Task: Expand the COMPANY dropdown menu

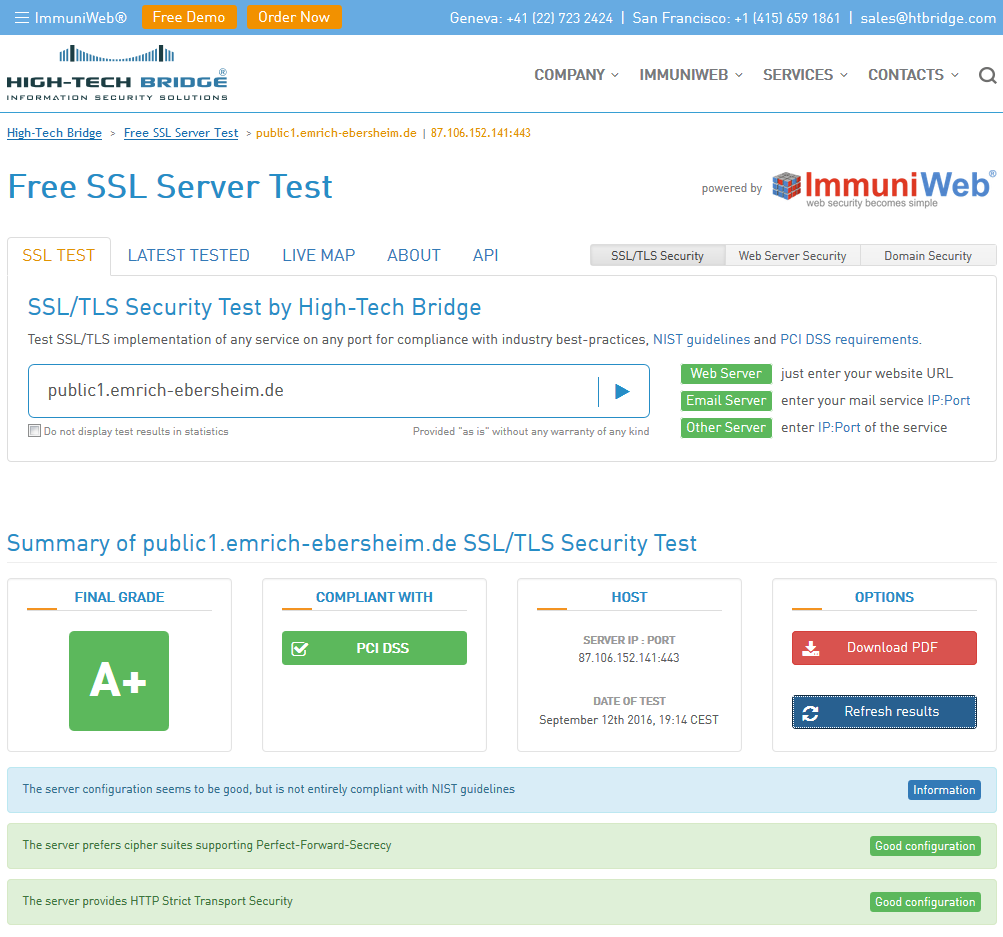Action: point(576,75)
